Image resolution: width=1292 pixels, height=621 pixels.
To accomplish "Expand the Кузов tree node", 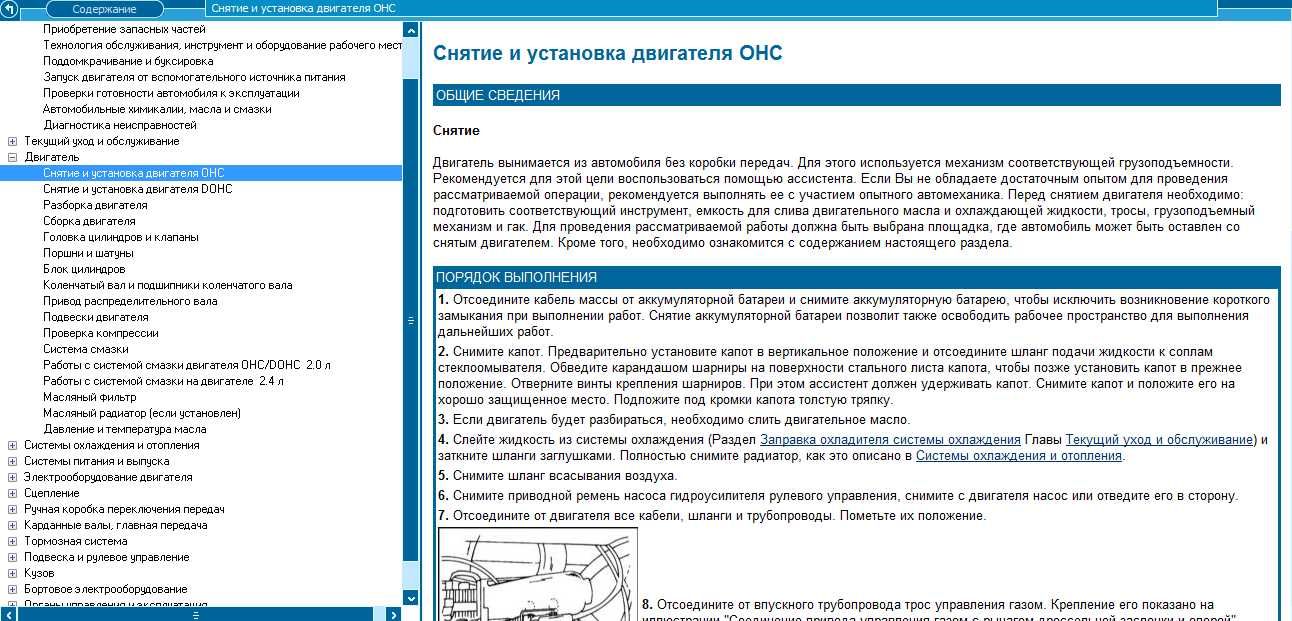I will (12, 573).
